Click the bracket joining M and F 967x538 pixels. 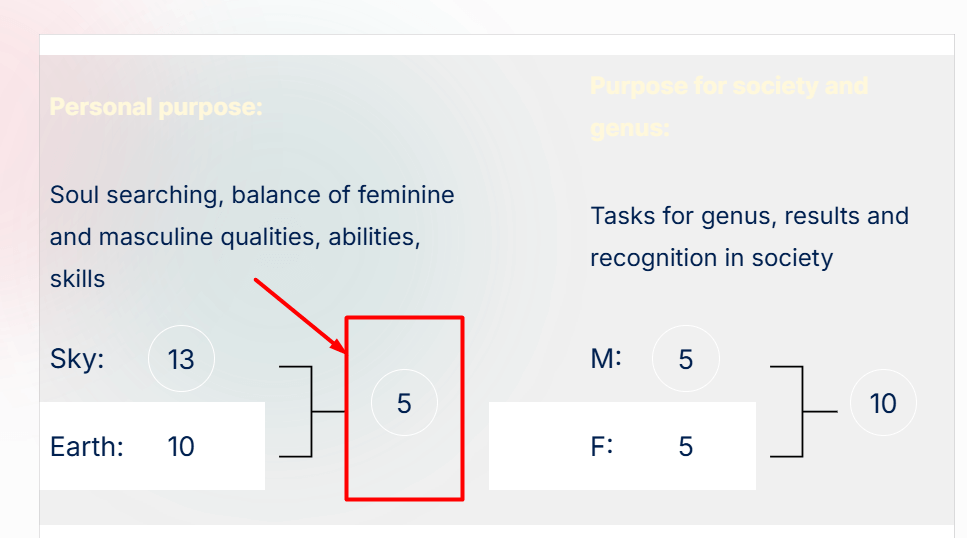click(803, 412)
